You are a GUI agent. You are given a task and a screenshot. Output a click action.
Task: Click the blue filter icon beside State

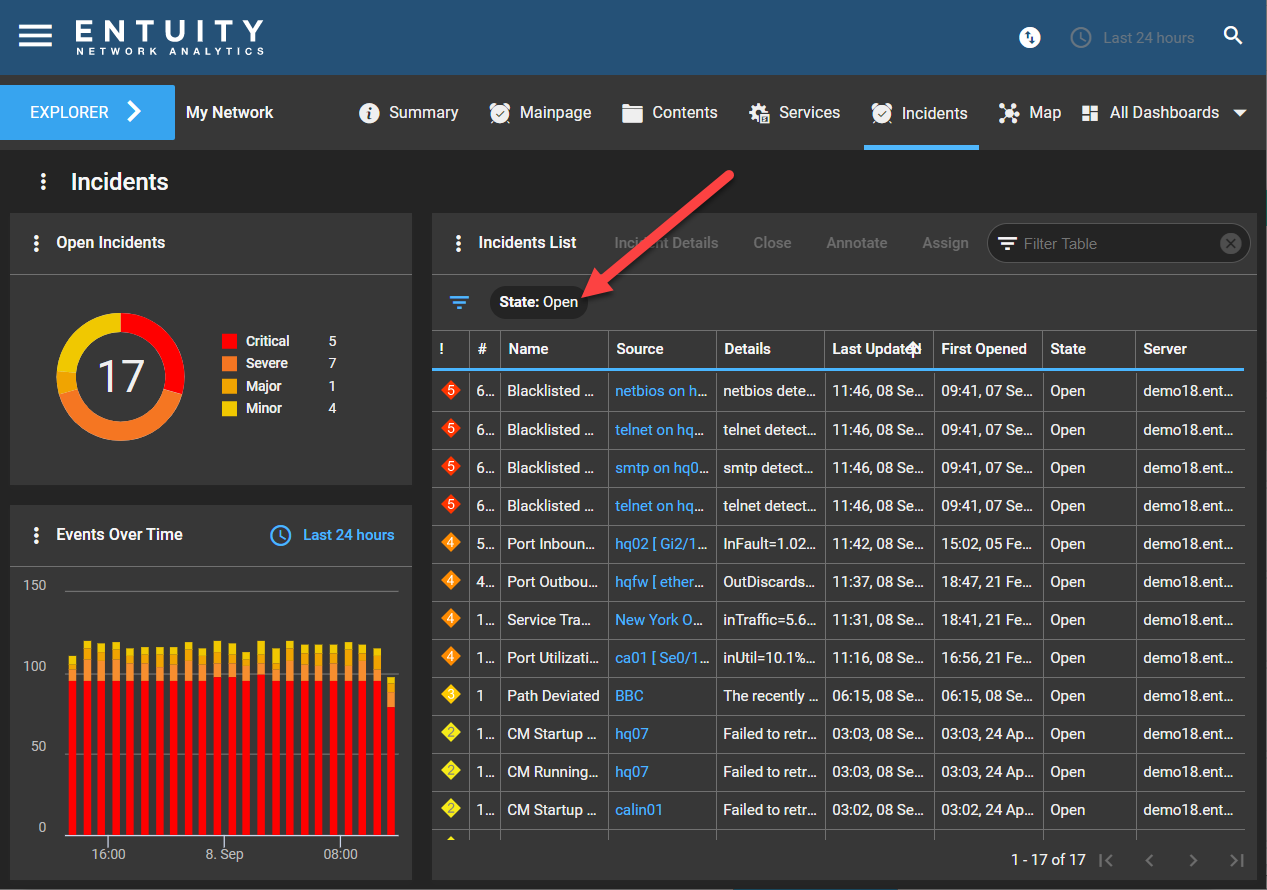coord(459,302)
